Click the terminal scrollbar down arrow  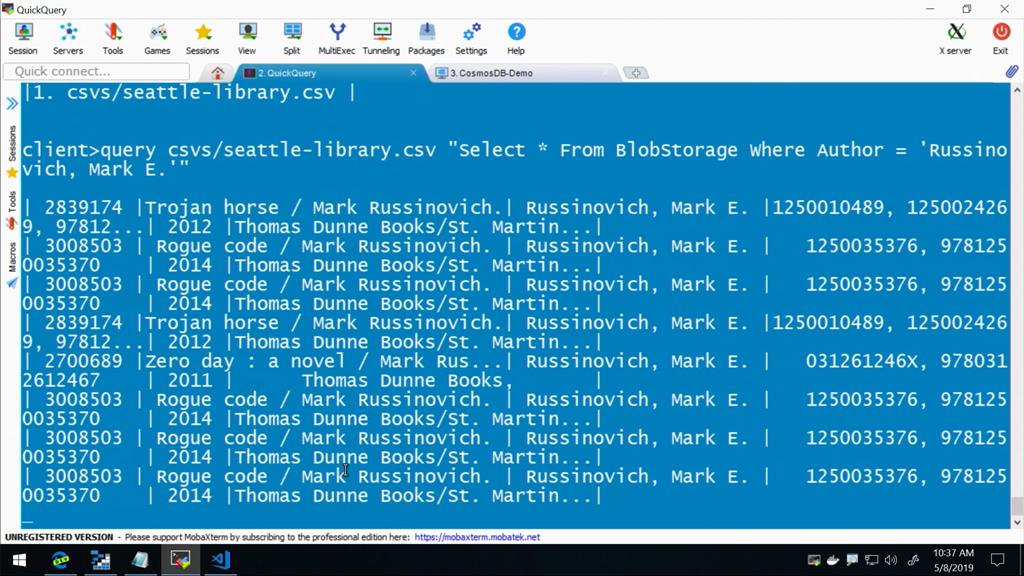[x=1017, y=522]
